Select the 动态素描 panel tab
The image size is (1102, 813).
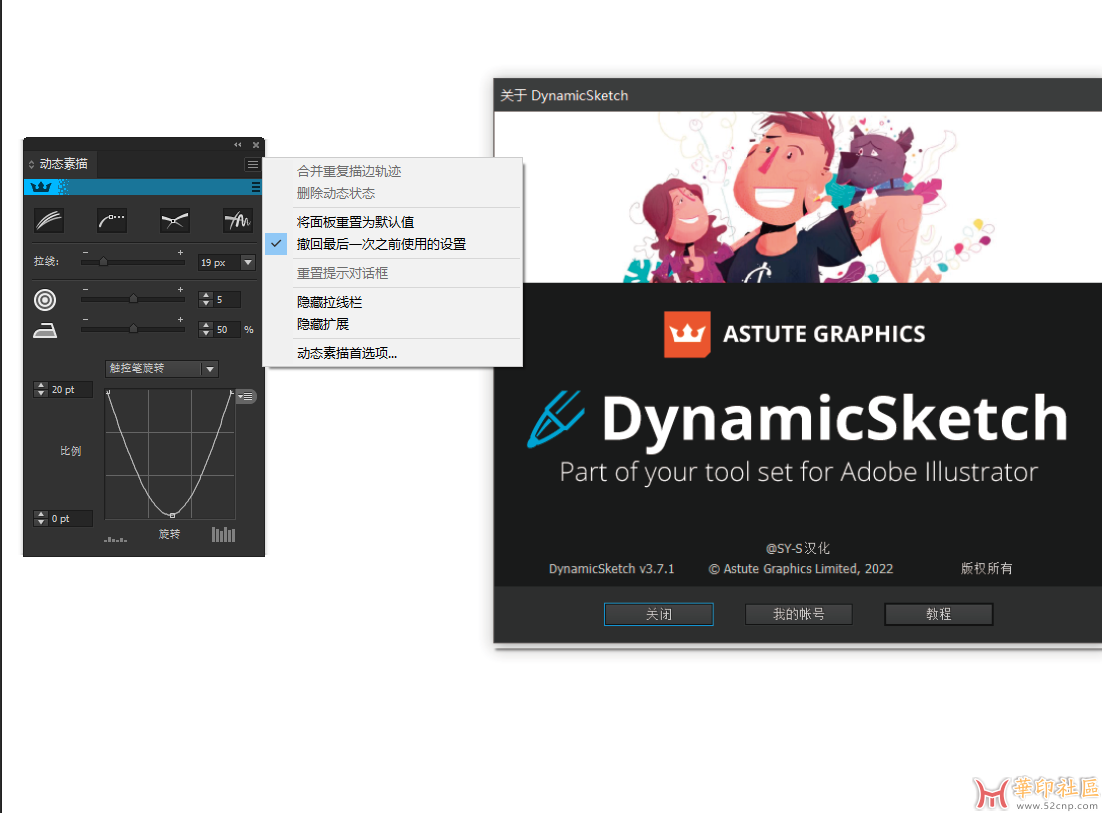click(63, 164)
